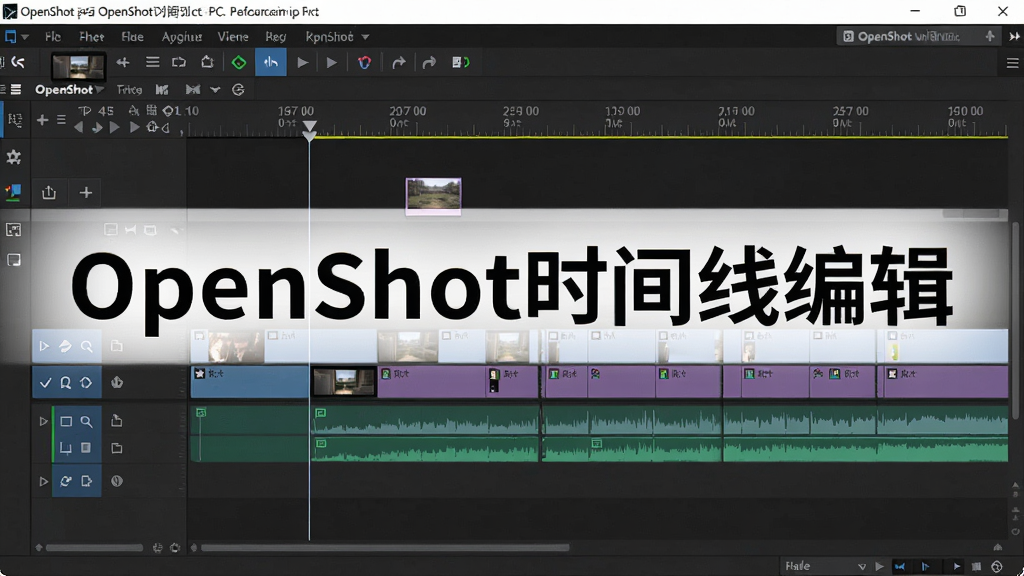
Task: Click the folder icon beside top light track header
Action: [x=116, y=345]
